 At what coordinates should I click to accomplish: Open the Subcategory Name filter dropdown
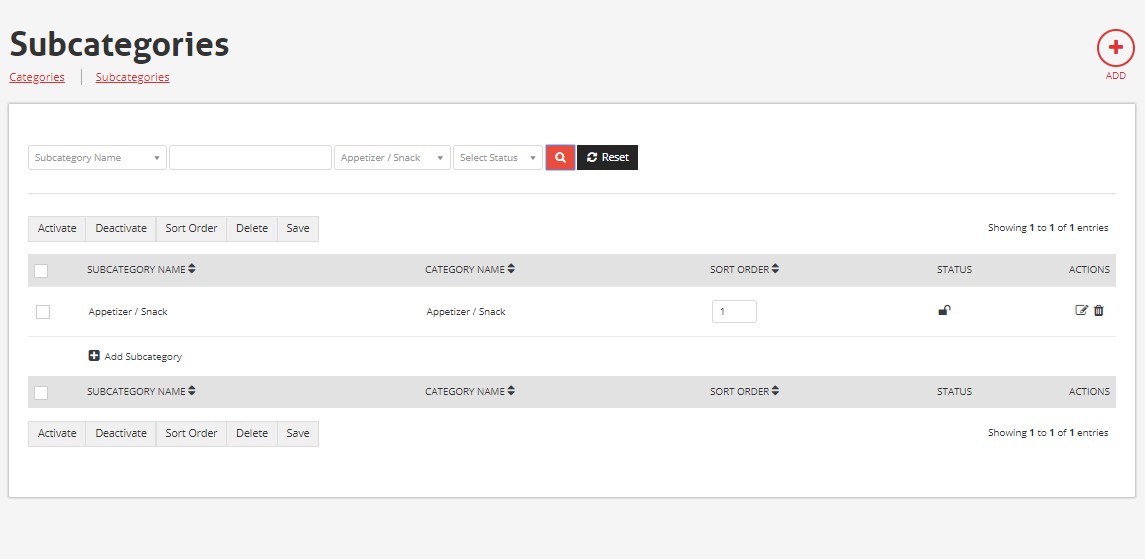[x=97, y=158]
